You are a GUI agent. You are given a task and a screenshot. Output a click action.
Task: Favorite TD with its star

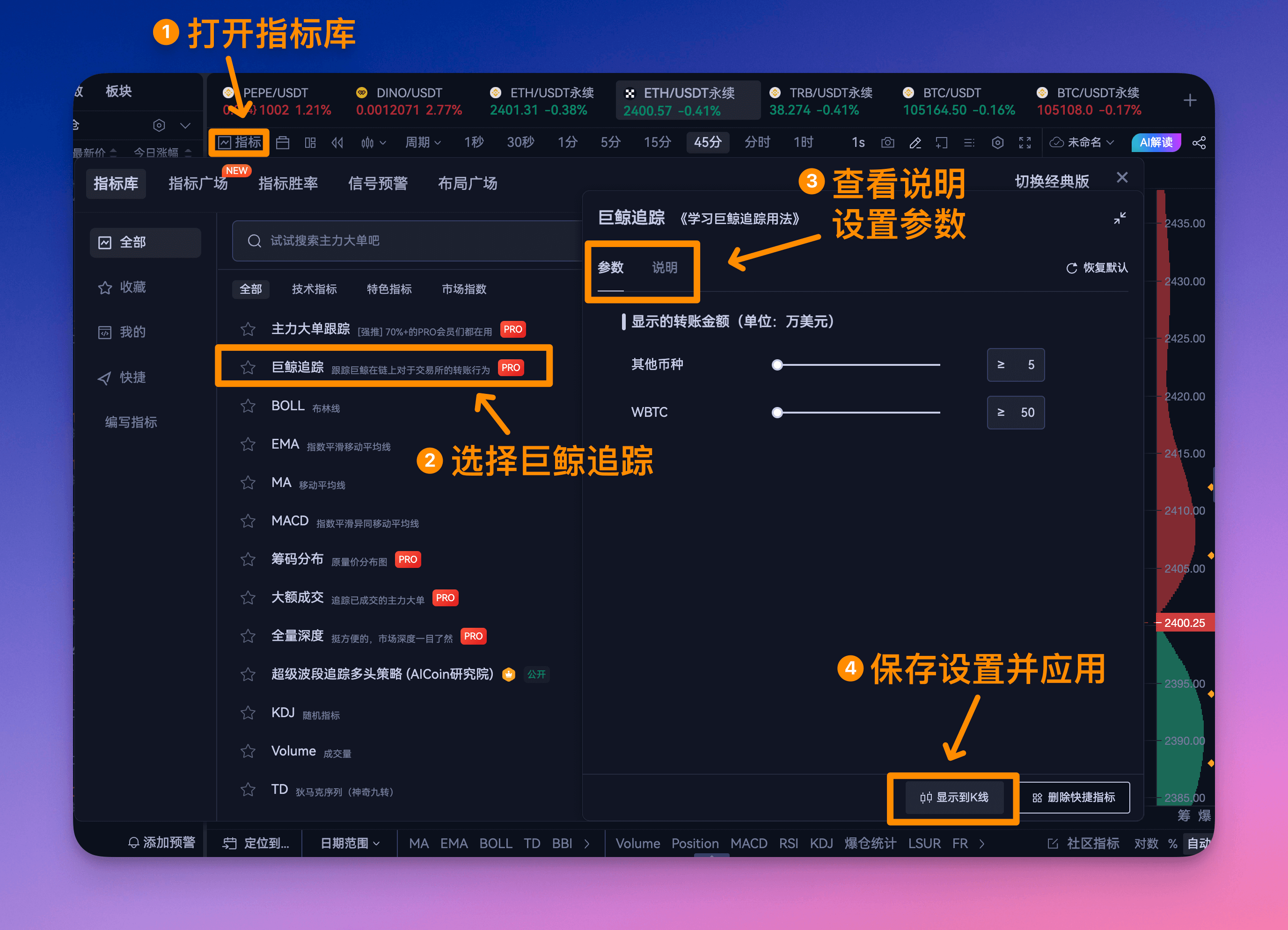pos(248,789)
